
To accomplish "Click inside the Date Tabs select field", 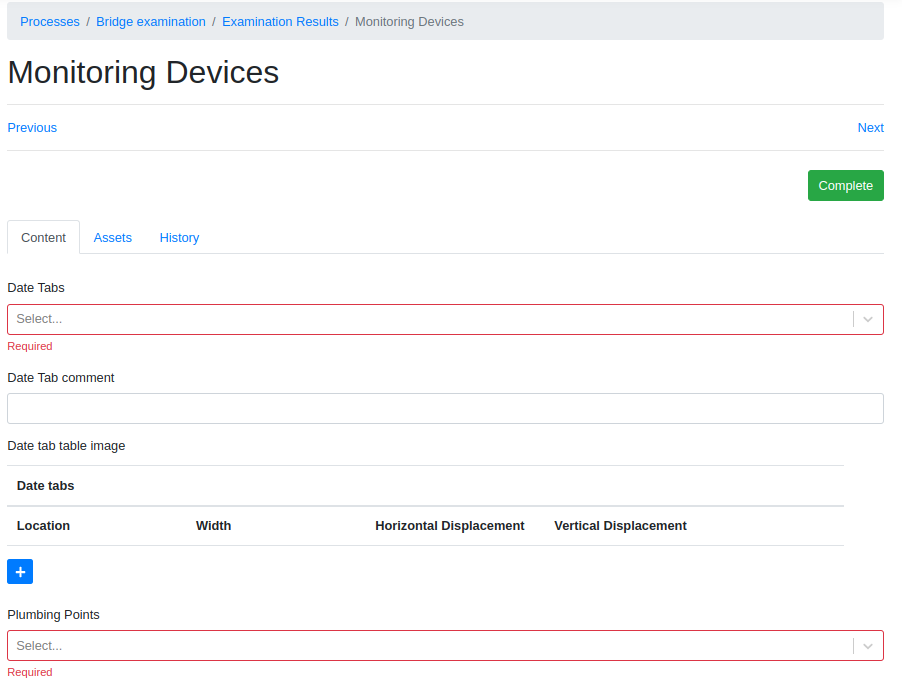I will tap(430, 319).
